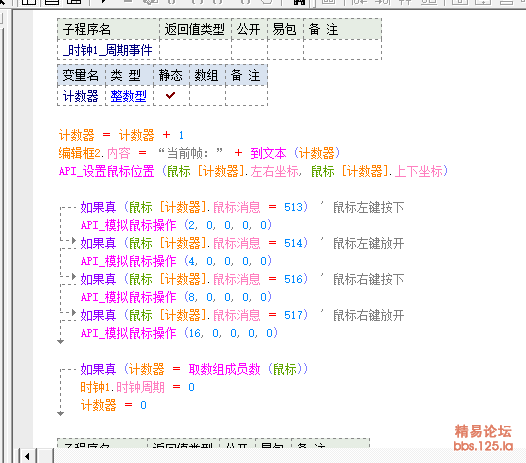Image resolution: width=526 pixels, height=463 pixels.
Task: Click the 鼠标右键按下 comment
Action: (x=369, y=279)
